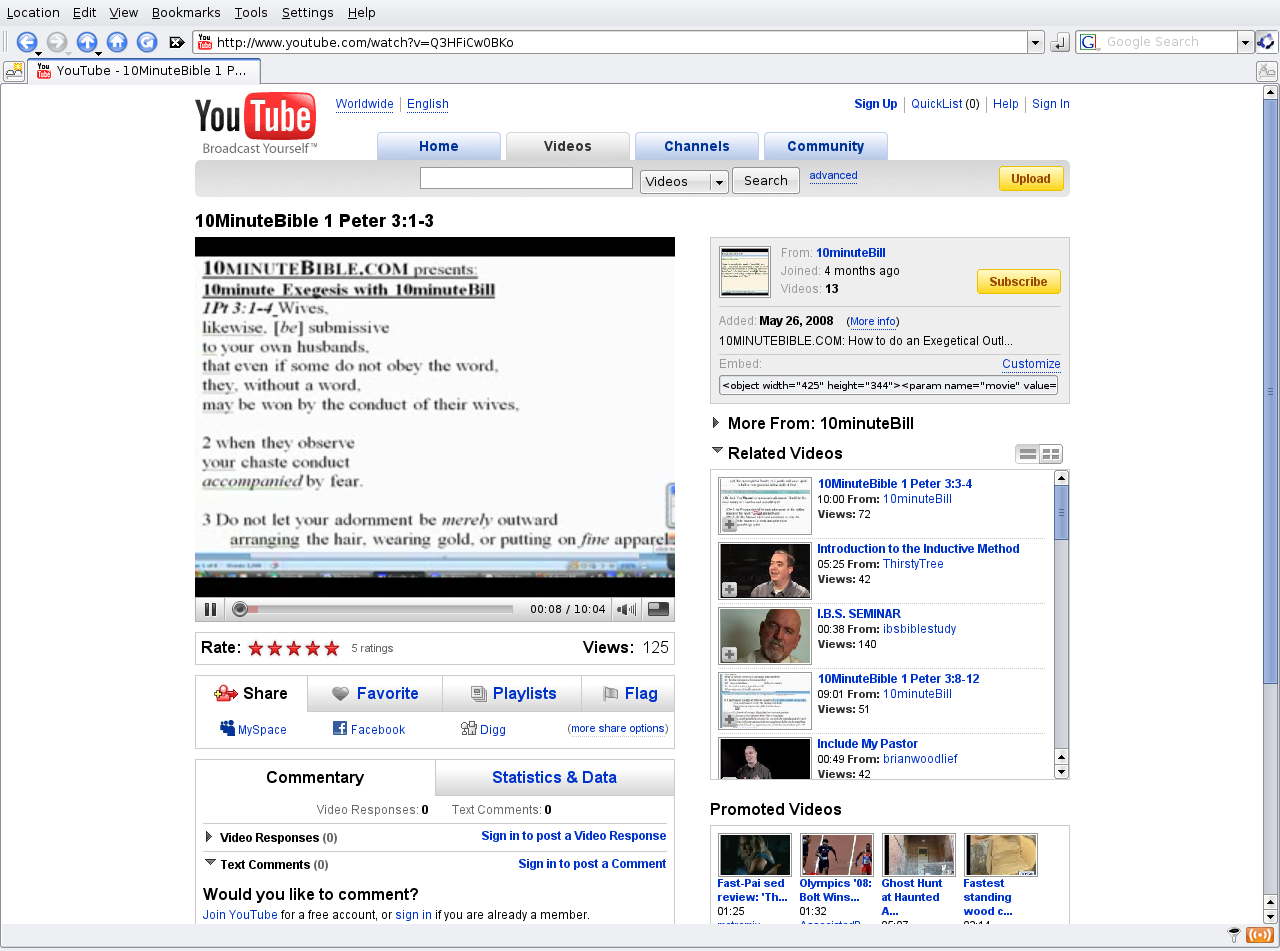1280x951 pixels.
Task: Open the Settings menu
Action: [307, 12]
